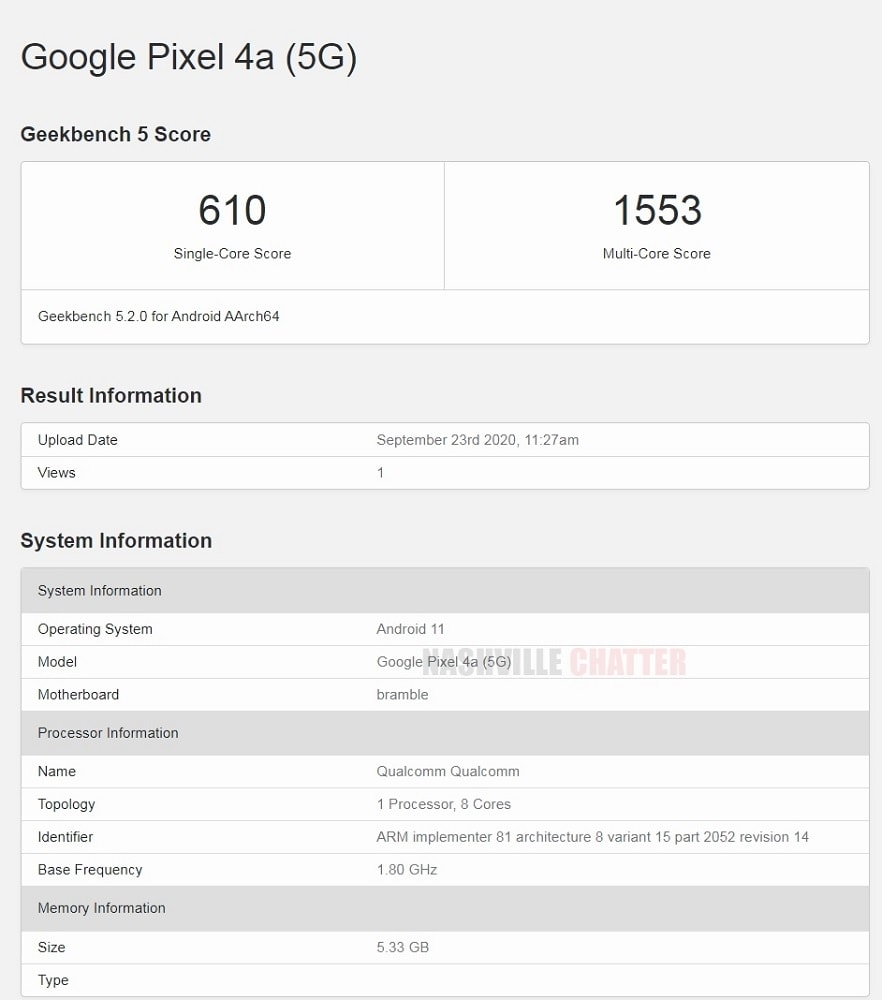Image resolution: width=882 pixels, height=1000 pixels.
Task: Click the Topology row label
Action: click(x=66, y=804)
